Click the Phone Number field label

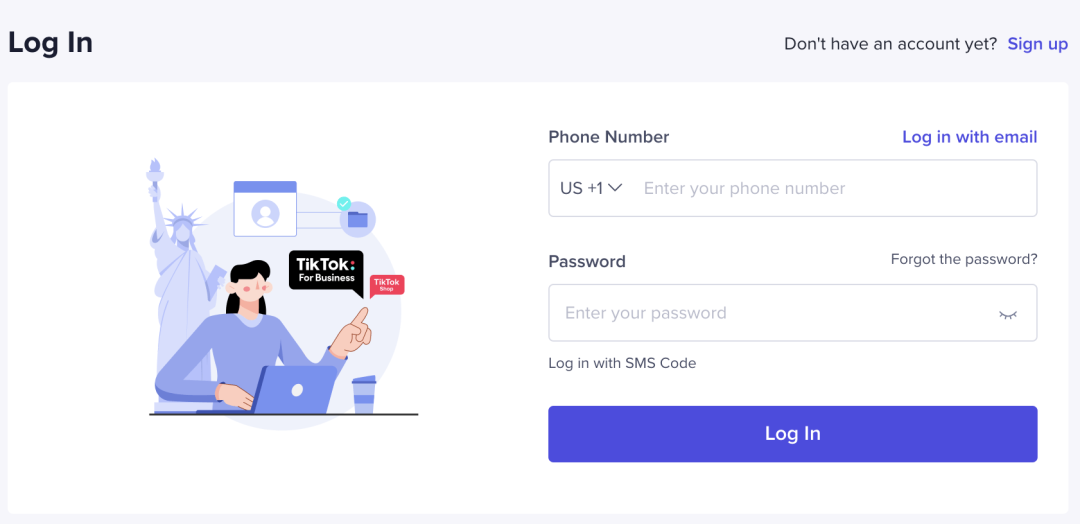(608, 137)
